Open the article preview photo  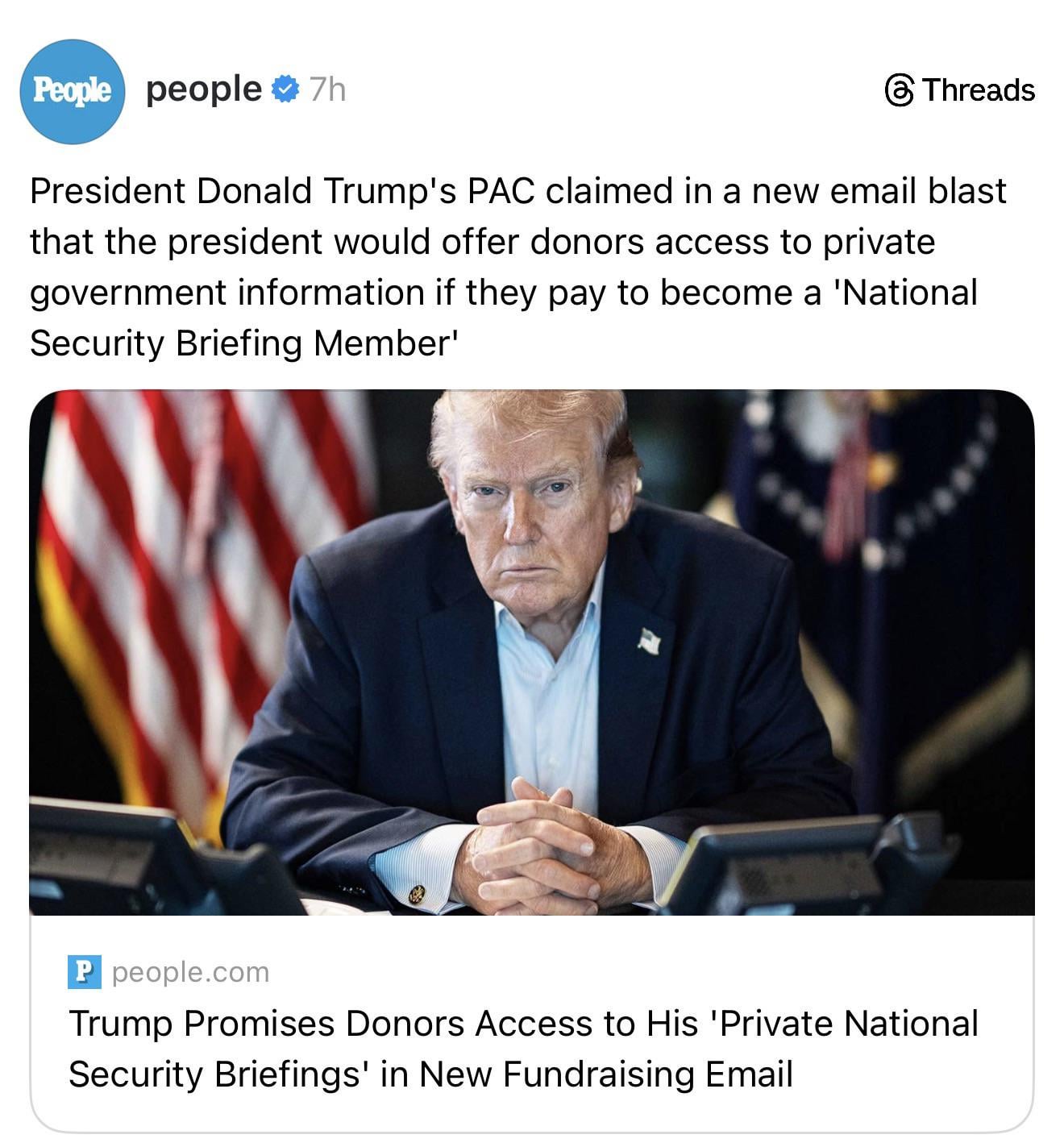click(x=532, y=652)
